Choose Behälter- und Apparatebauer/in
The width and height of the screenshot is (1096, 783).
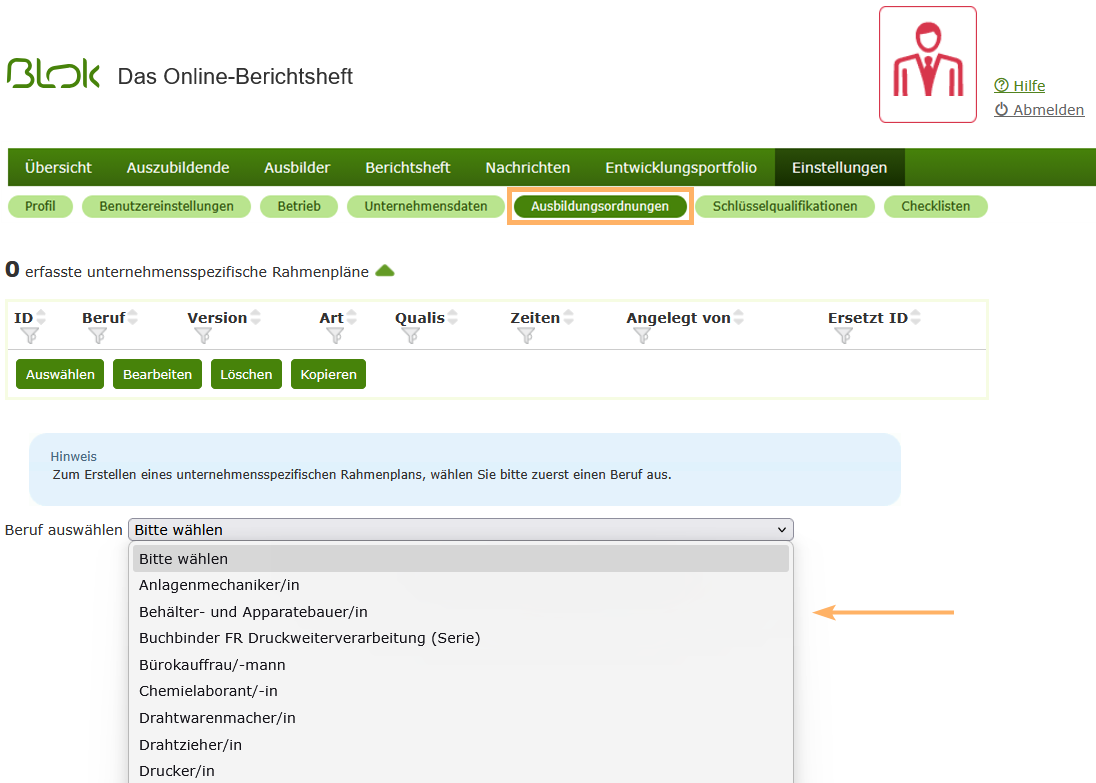click(461, 612)
